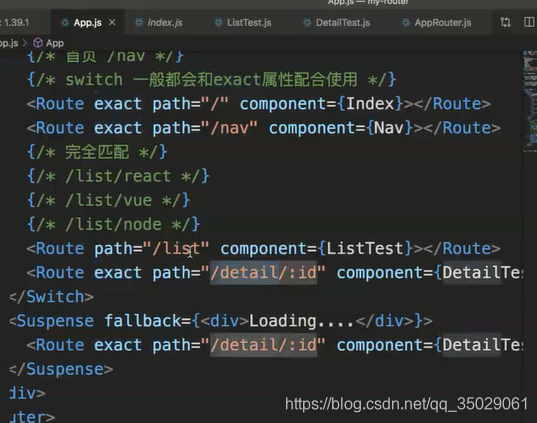Close the App.js tab
Screen dimensions: 537x423
(x=112, y=23)
